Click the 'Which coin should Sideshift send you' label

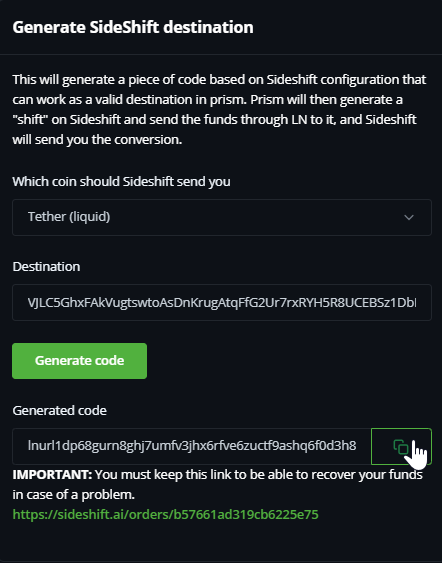(121, 181)
